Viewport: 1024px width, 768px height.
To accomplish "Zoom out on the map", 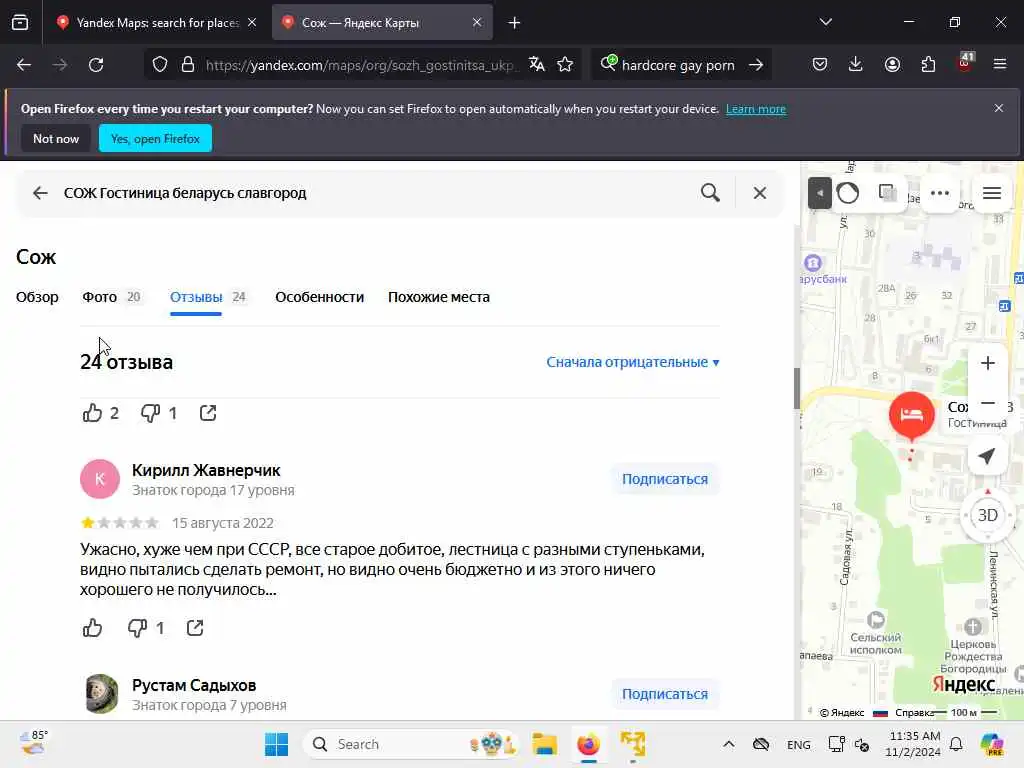I will 987,404.
